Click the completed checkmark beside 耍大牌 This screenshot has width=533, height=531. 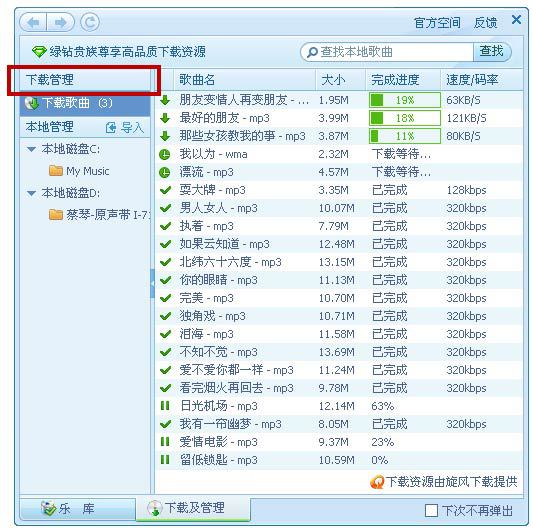tap(166, 190)
